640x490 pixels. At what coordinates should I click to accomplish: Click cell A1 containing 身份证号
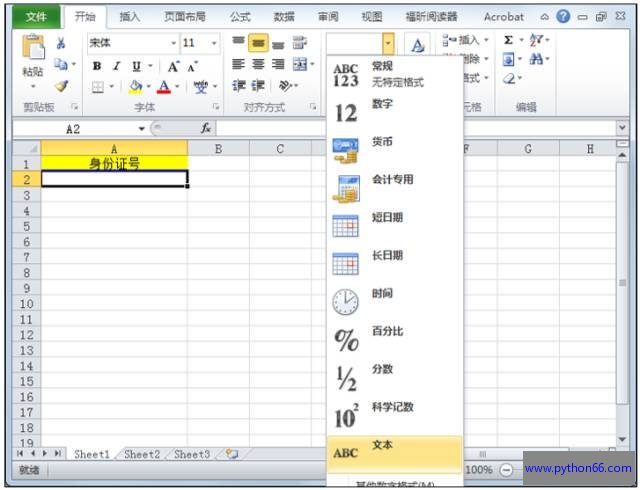tap(114, 163)
